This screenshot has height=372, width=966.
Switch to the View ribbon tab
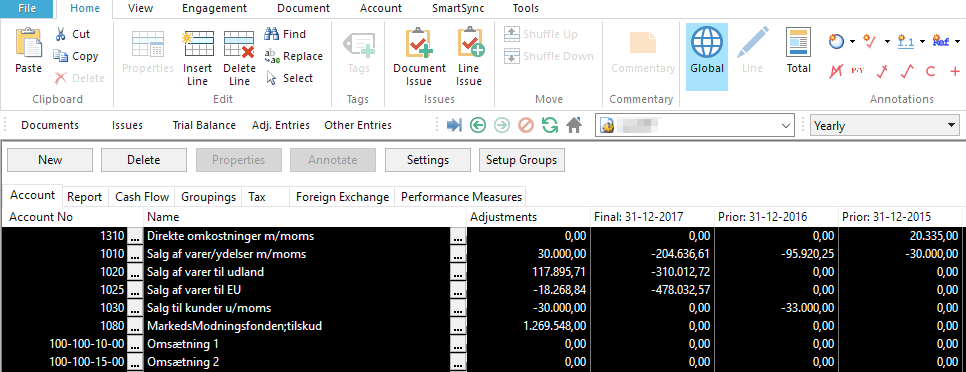tap(140, 9)
